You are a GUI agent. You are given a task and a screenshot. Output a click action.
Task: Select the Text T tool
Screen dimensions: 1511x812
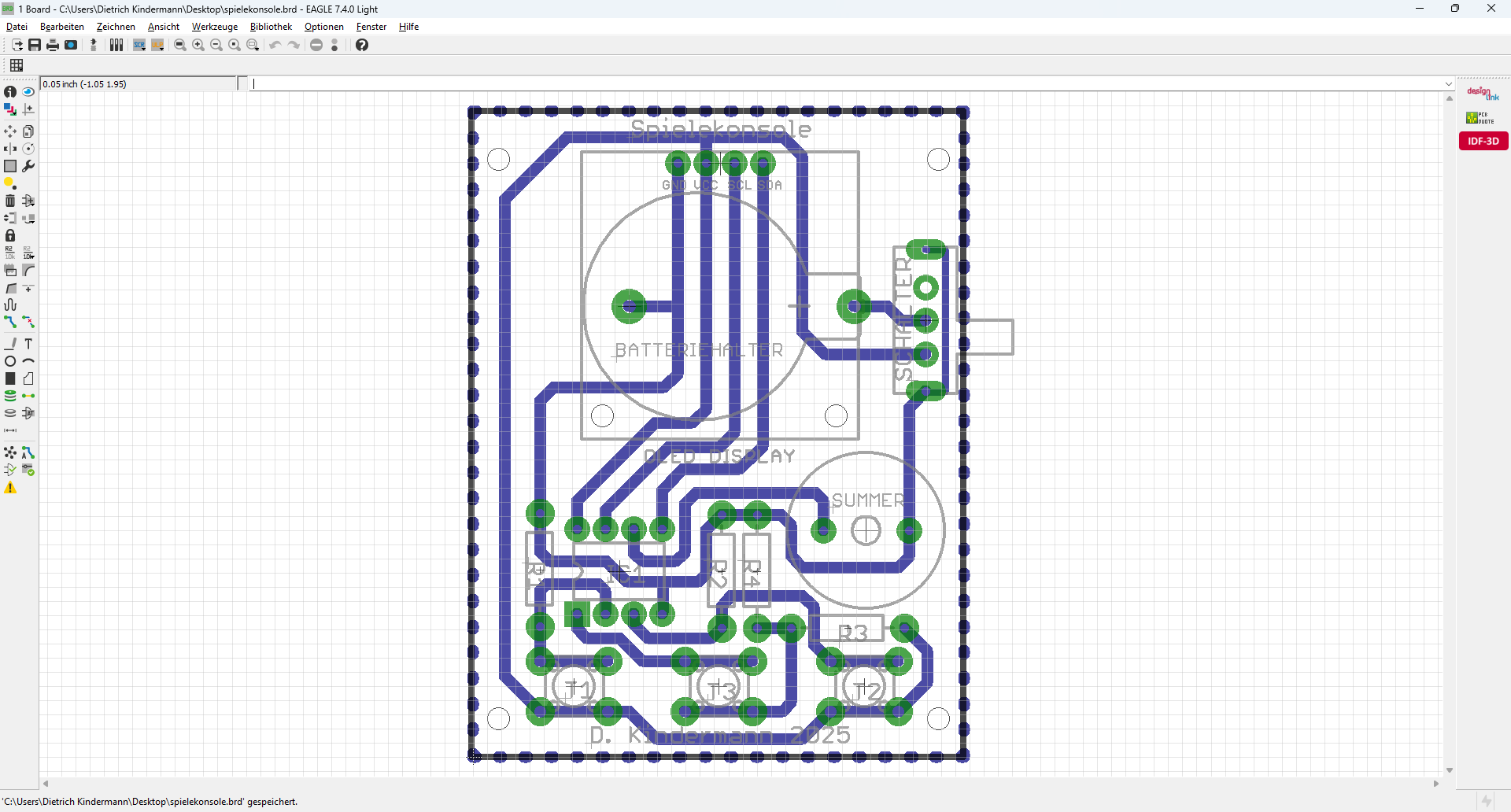click(28, 344)
